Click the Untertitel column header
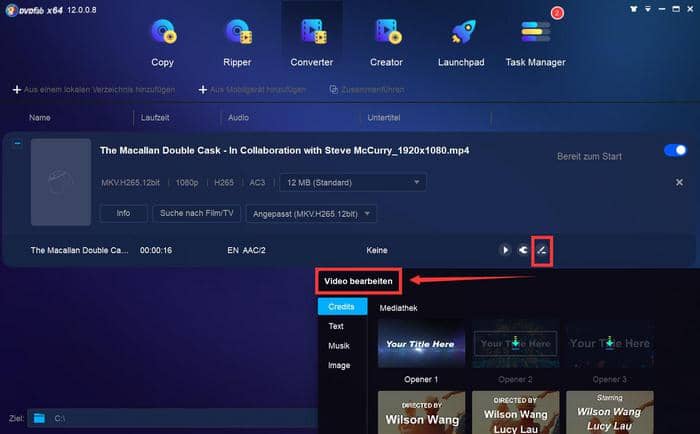This screenshot has height=434, width=700. (384, 118)
